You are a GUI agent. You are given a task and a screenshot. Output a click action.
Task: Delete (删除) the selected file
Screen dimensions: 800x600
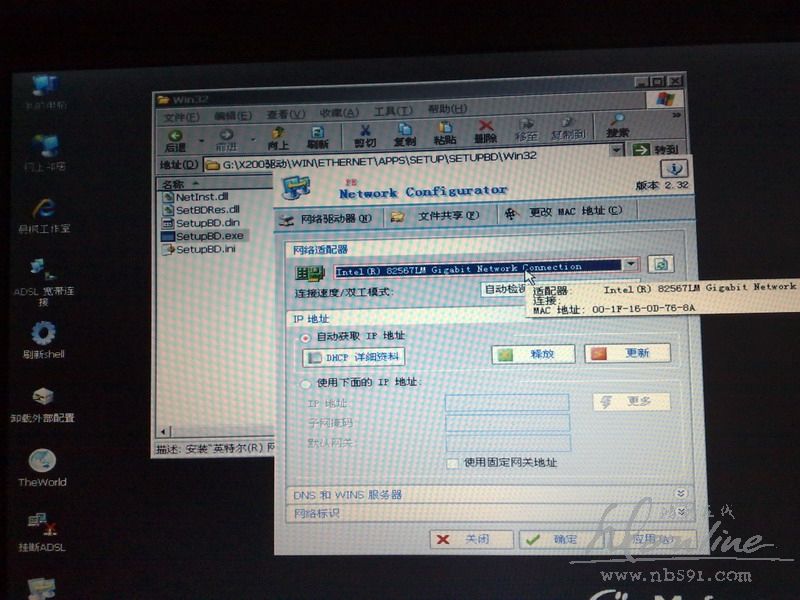tap(485, 132)
